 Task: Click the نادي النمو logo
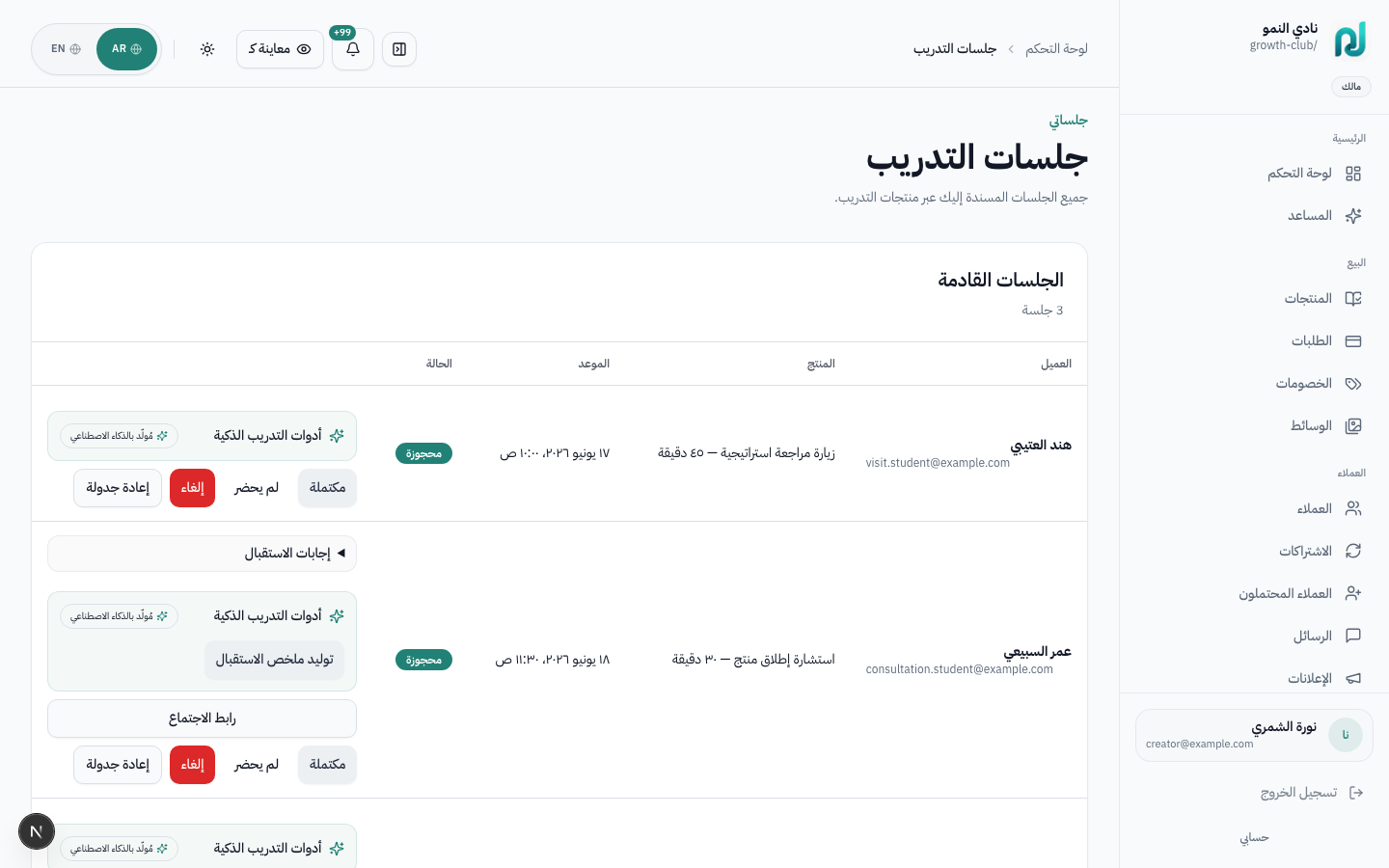[1350, 40]
